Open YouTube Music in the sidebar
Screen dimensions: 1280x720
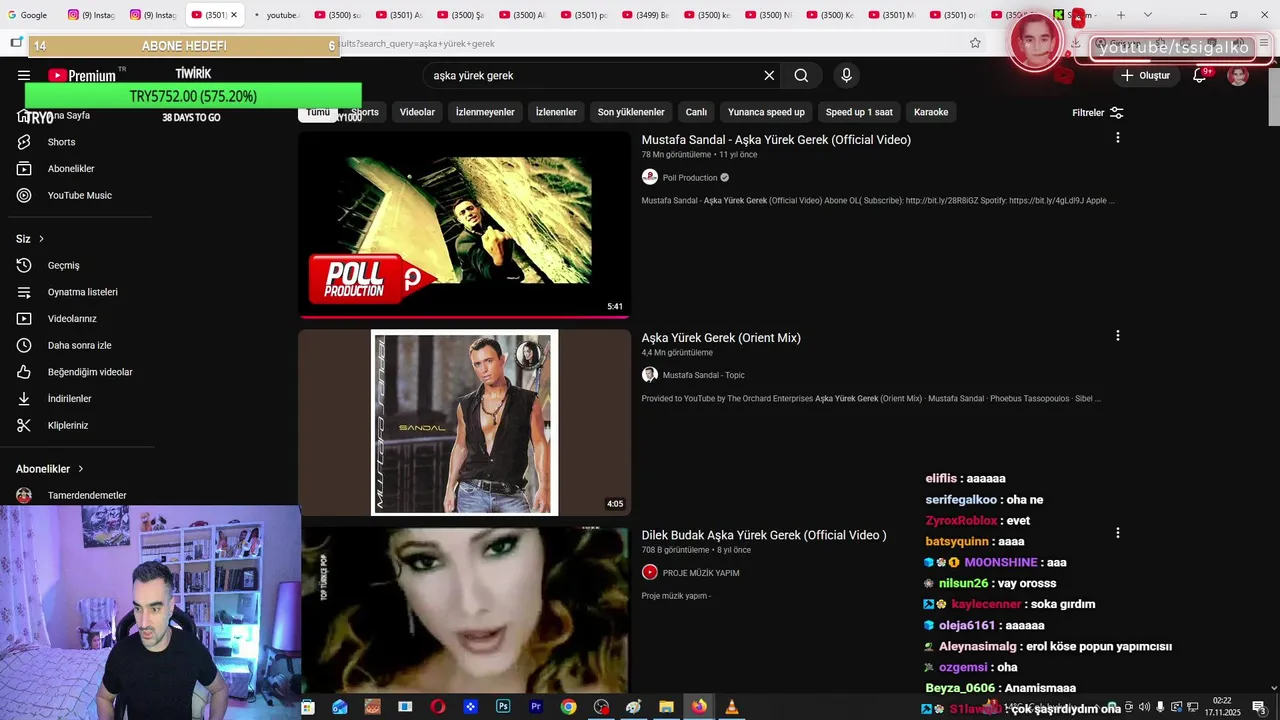click(x=80, y=195)
